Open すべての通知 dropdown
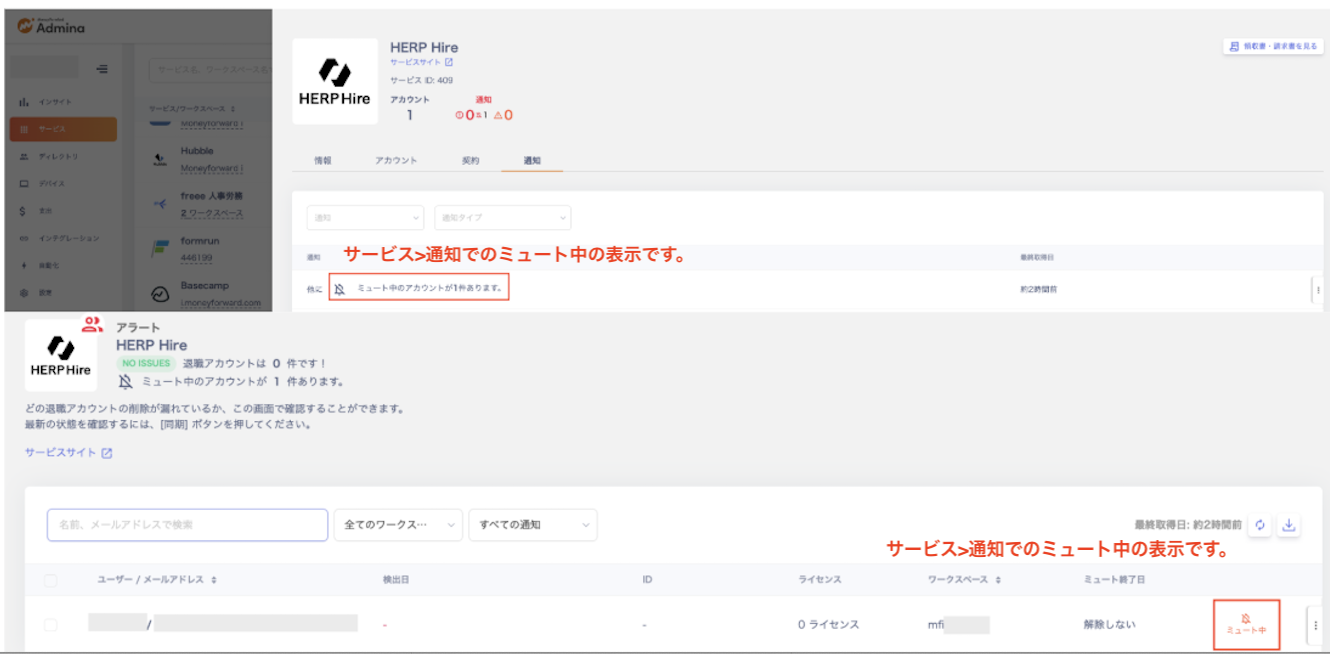Screen dimensions: 1330x654 click(533, 525)
